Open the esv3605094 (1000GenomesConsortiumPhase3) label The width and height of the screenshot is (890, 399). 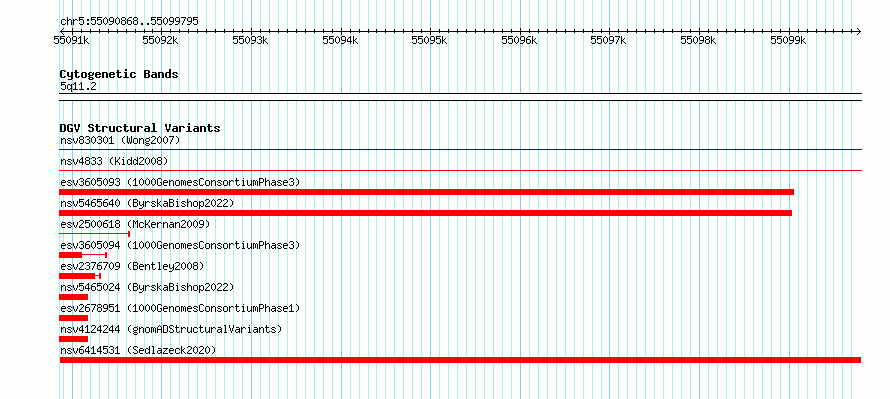click(x=180, y=245)
